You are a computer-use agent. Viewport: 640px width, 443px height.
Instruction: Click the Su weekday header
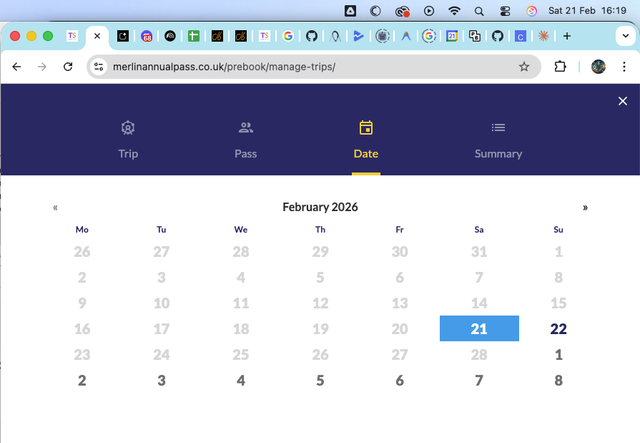tap(558, 229)
